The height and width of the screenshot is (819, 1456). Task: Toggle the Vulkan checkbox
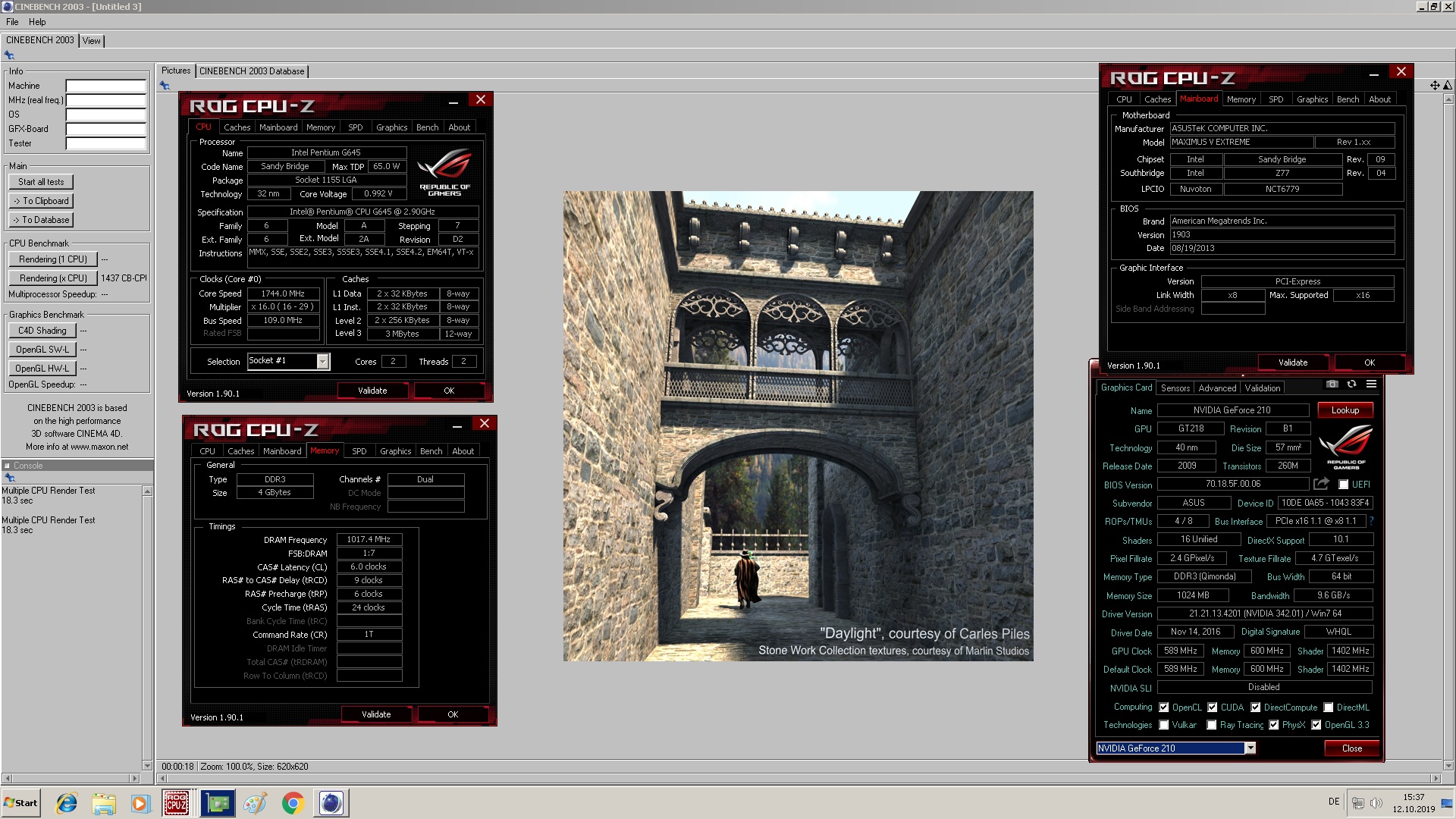coord(1164,725)
